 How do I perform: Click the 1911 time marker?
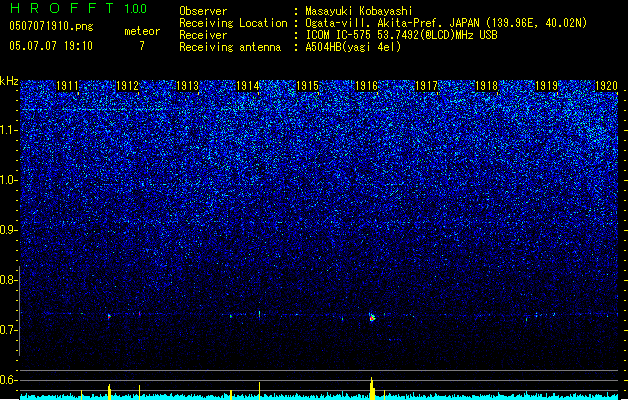[x=67, y=86]
